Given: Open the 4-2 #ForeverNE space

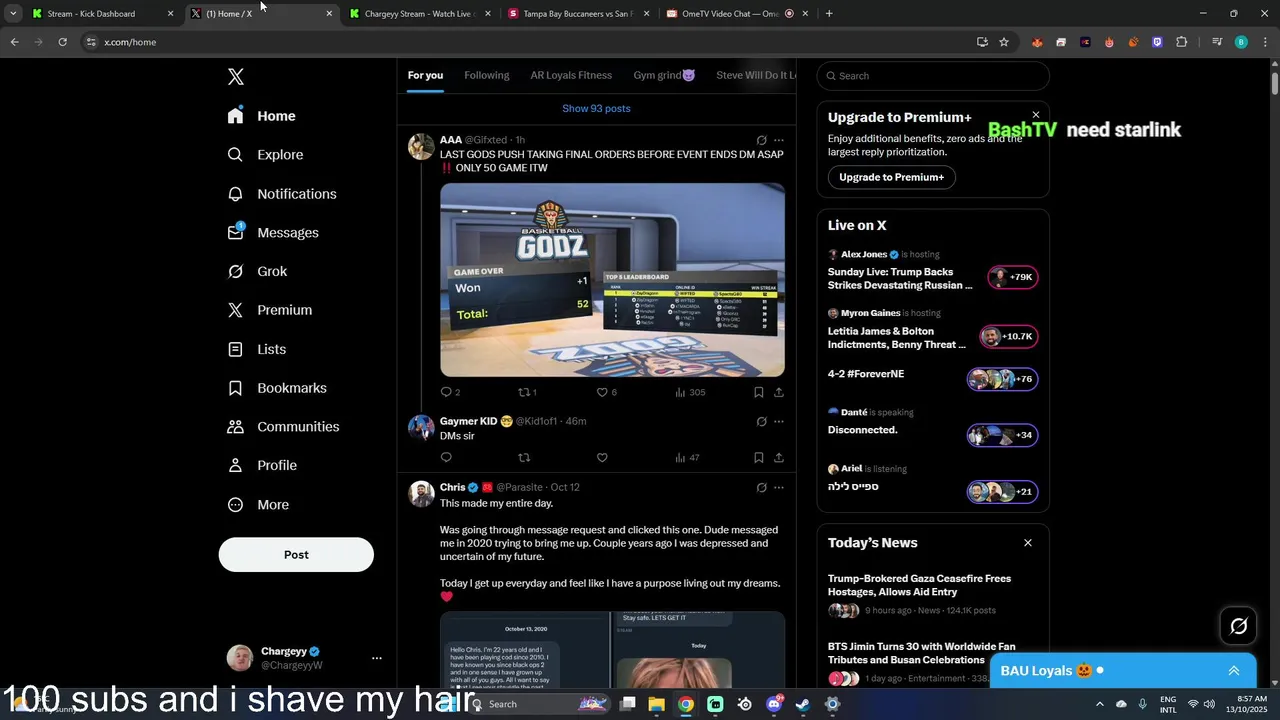Looking at the screenshot, I should 932,378.
